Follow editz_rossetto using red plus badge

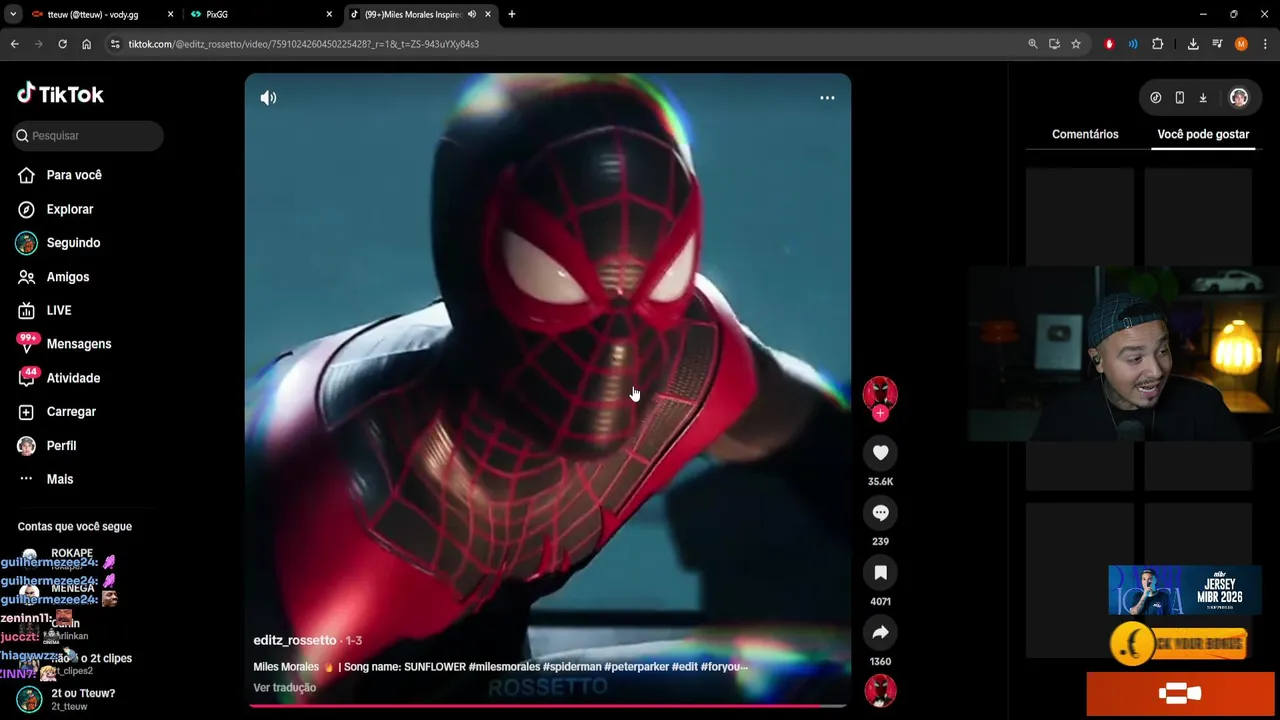click(x=880, y=414)
